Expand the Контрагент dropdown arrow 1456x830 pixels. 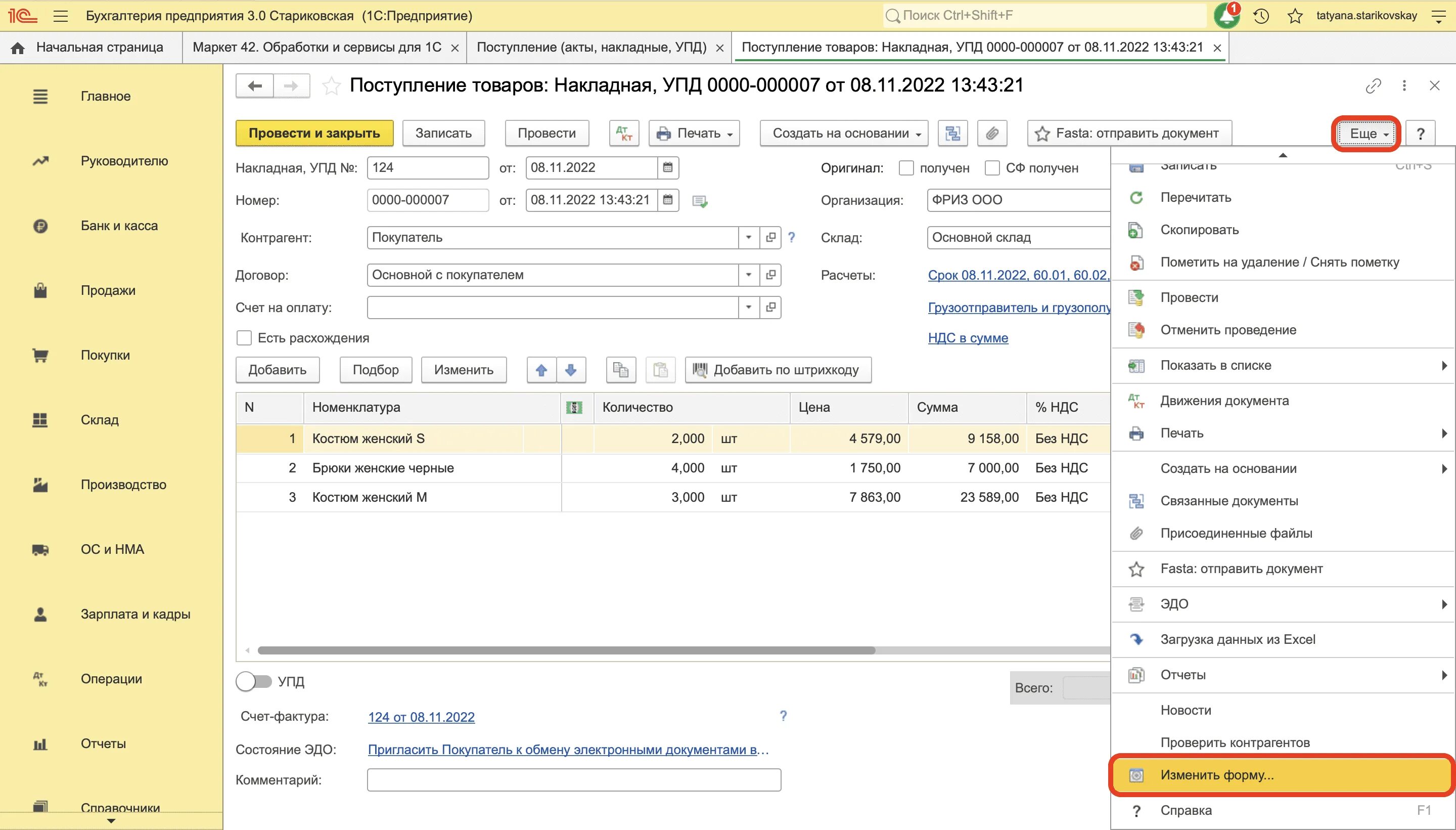tap(749, 238)
